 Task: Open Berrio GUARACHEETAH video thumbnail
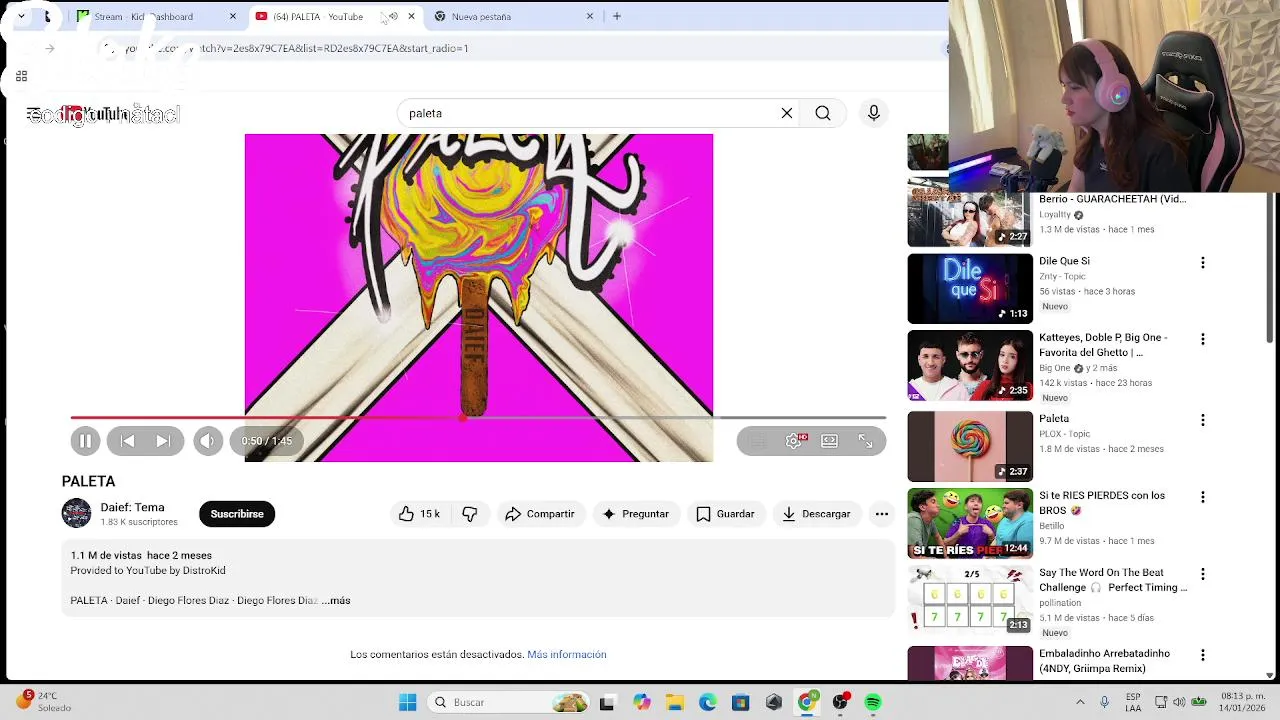tap(970, 214)
